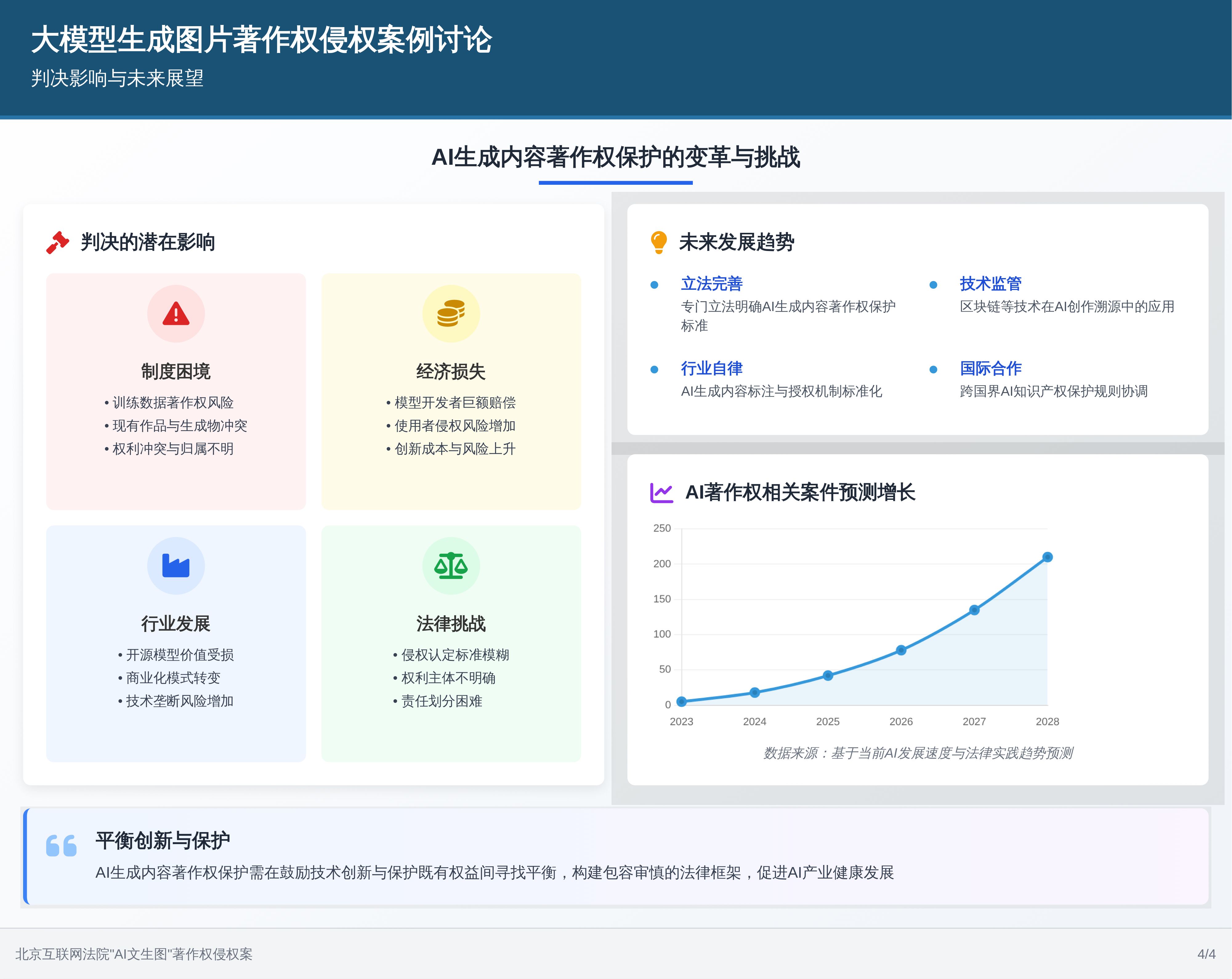Click the 法律挑战 card title
This screenshot has height=979, width=1232.
click(x=451, y=624)
